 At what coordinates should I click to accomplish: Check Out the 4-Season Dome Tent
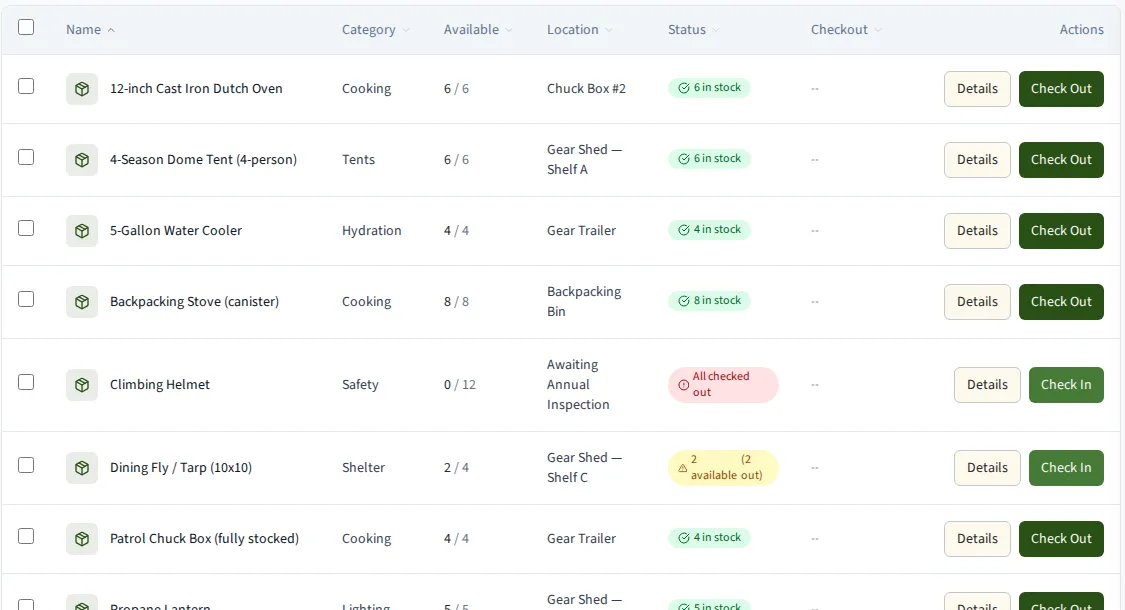pyautogui.click(x=1061, y=160)
